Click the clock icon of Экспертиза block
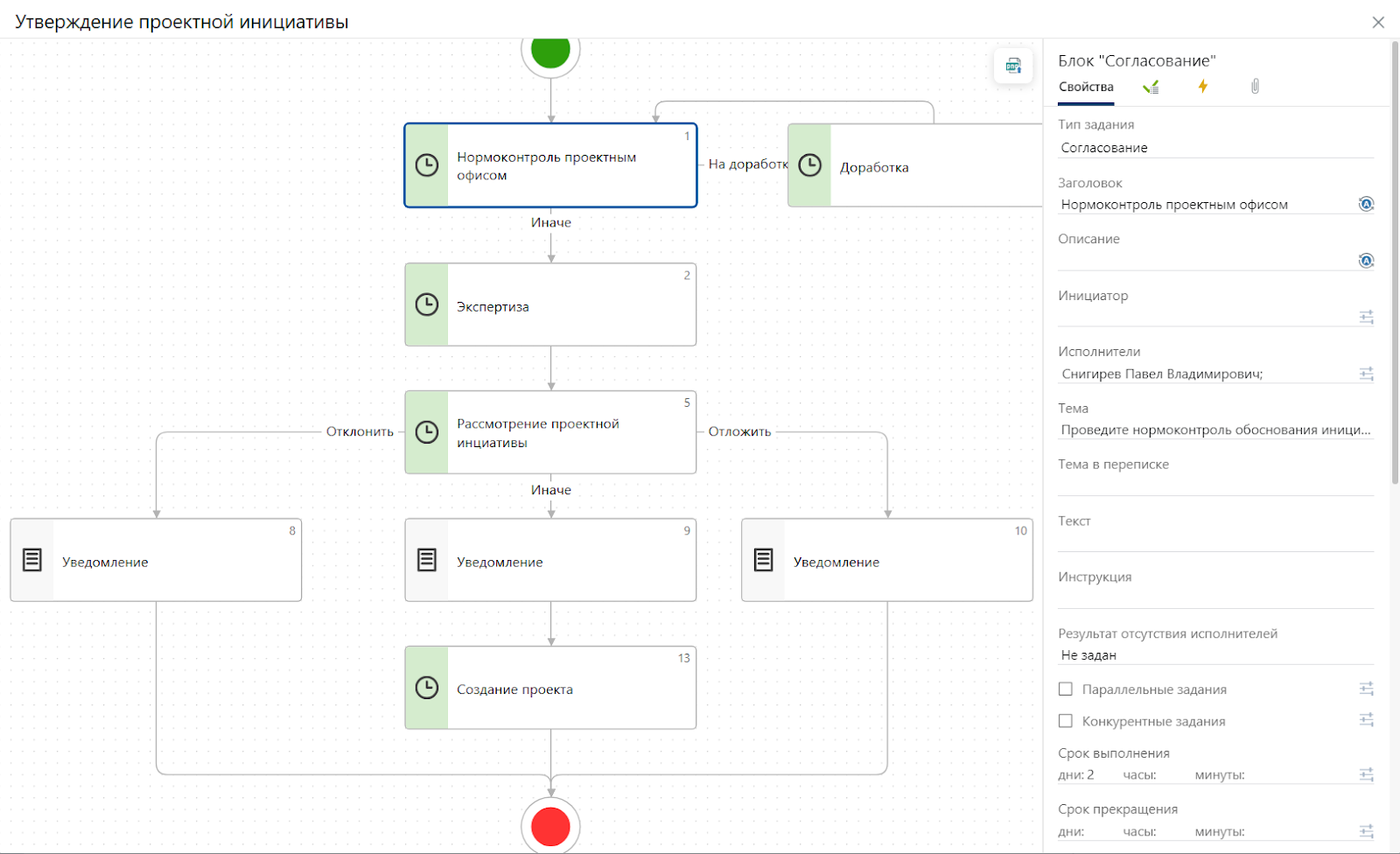The height and width of the screenshot is (854, 1400). coord(426,304)
